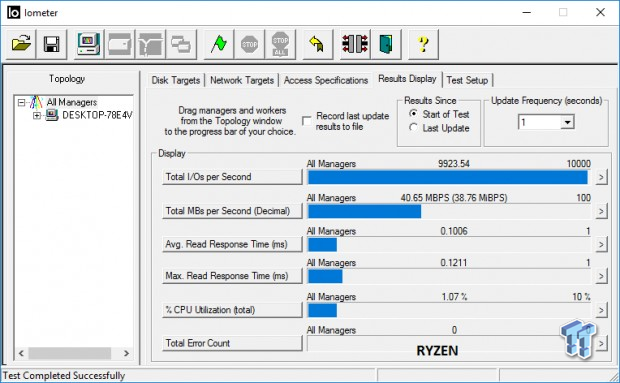Click the new disk worker icon
The height and width of the screenshot is (383, 620).
(x=119, y=44)
